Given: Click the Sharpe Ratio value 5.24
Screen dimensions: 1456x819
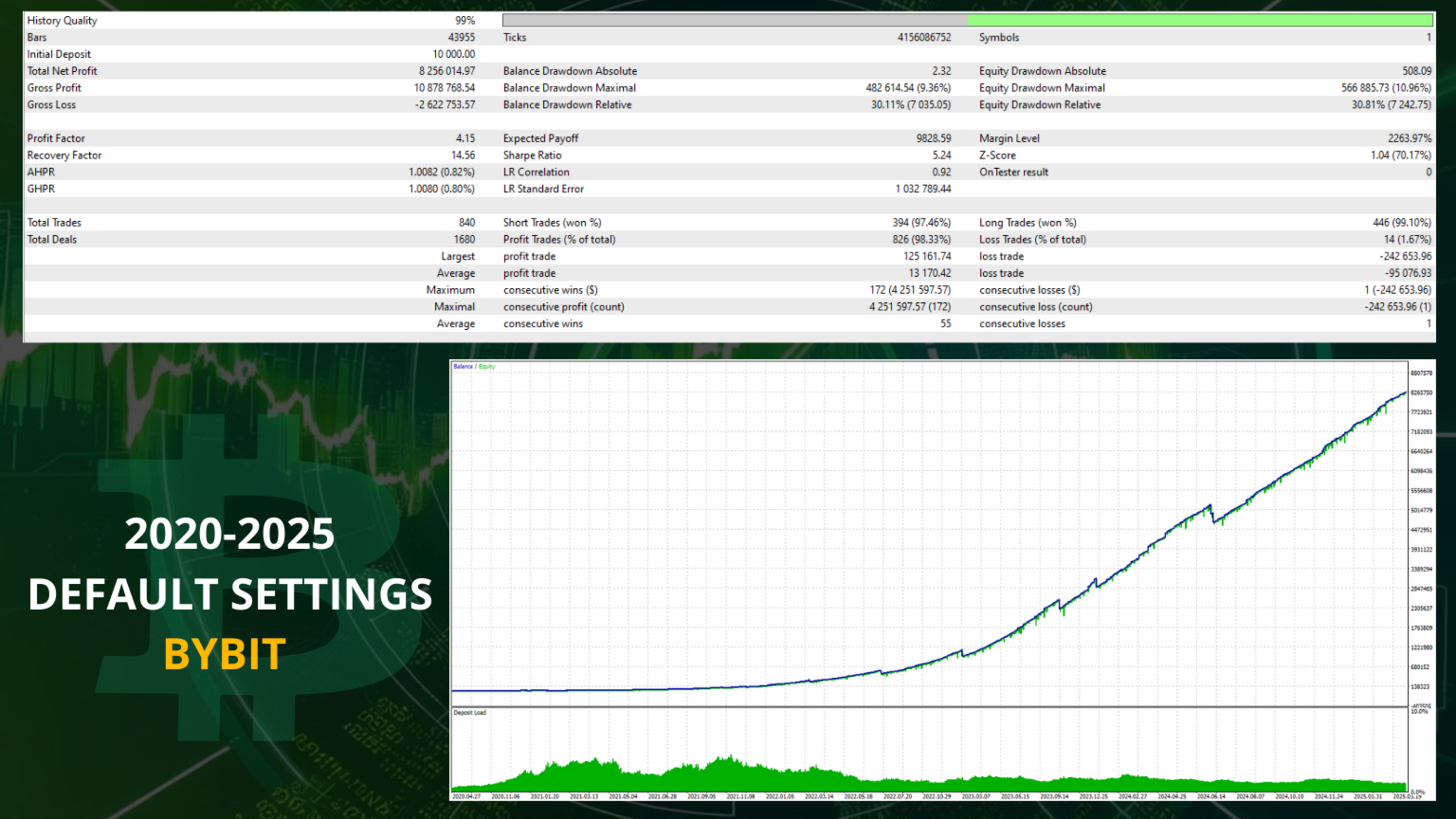Looking at the screenshot, I should [940, 155].
